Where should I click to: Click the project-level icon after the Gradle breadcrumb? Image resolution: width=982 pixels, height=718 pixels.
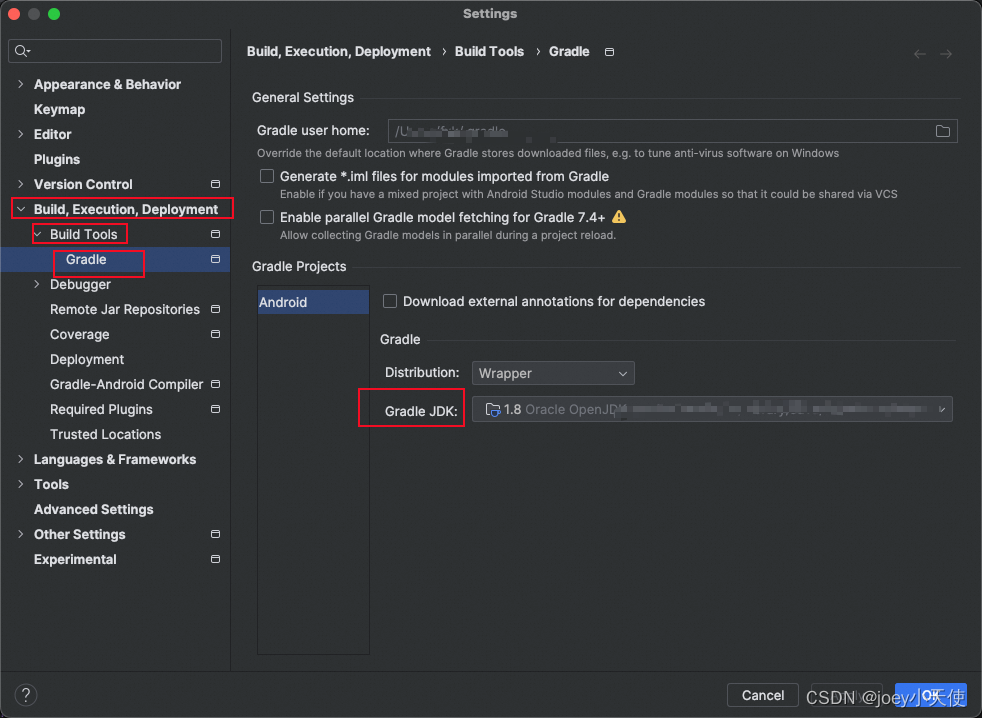tap(609, 52)
